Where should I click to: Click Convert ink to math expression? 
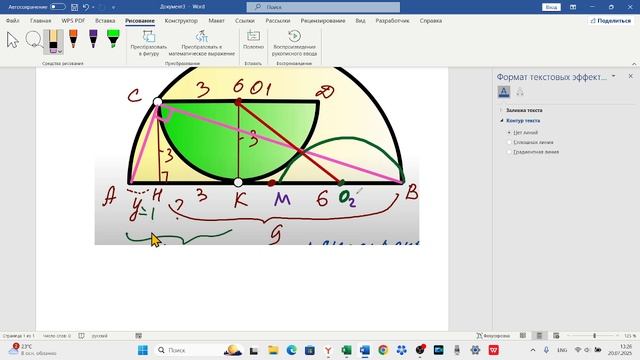(x=202, y=43)
